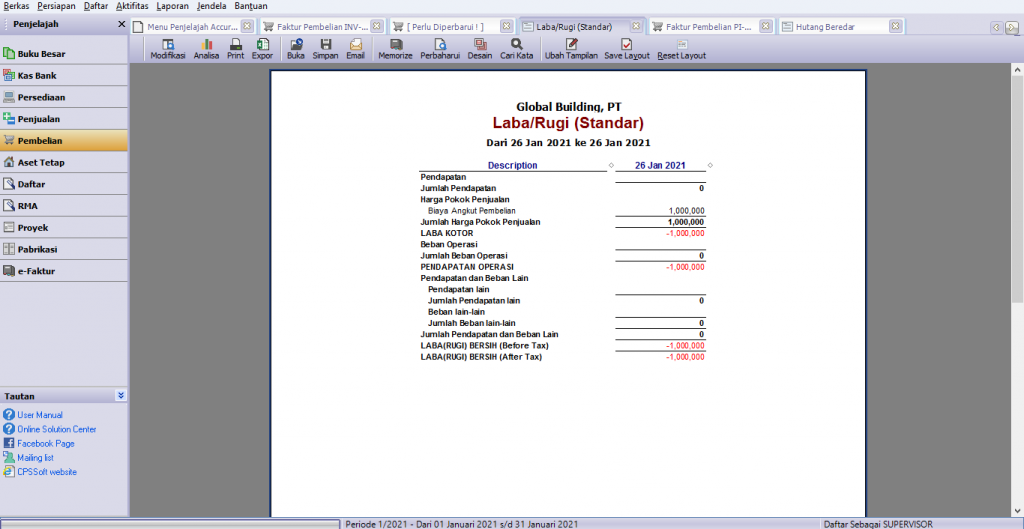The height and width of the screenshot is (529, 1024).
Task: Open the Daftar sidebar section
Action: coord(64,184)
